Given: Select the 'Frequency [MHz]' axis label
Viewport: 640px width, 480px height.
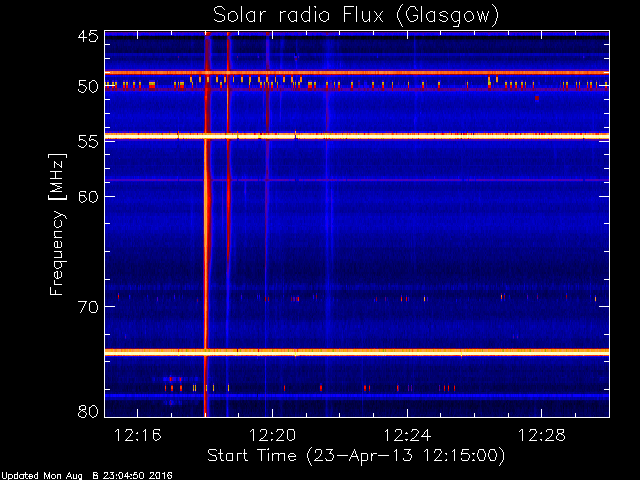Looking at the screenshot, I should 57,224.
